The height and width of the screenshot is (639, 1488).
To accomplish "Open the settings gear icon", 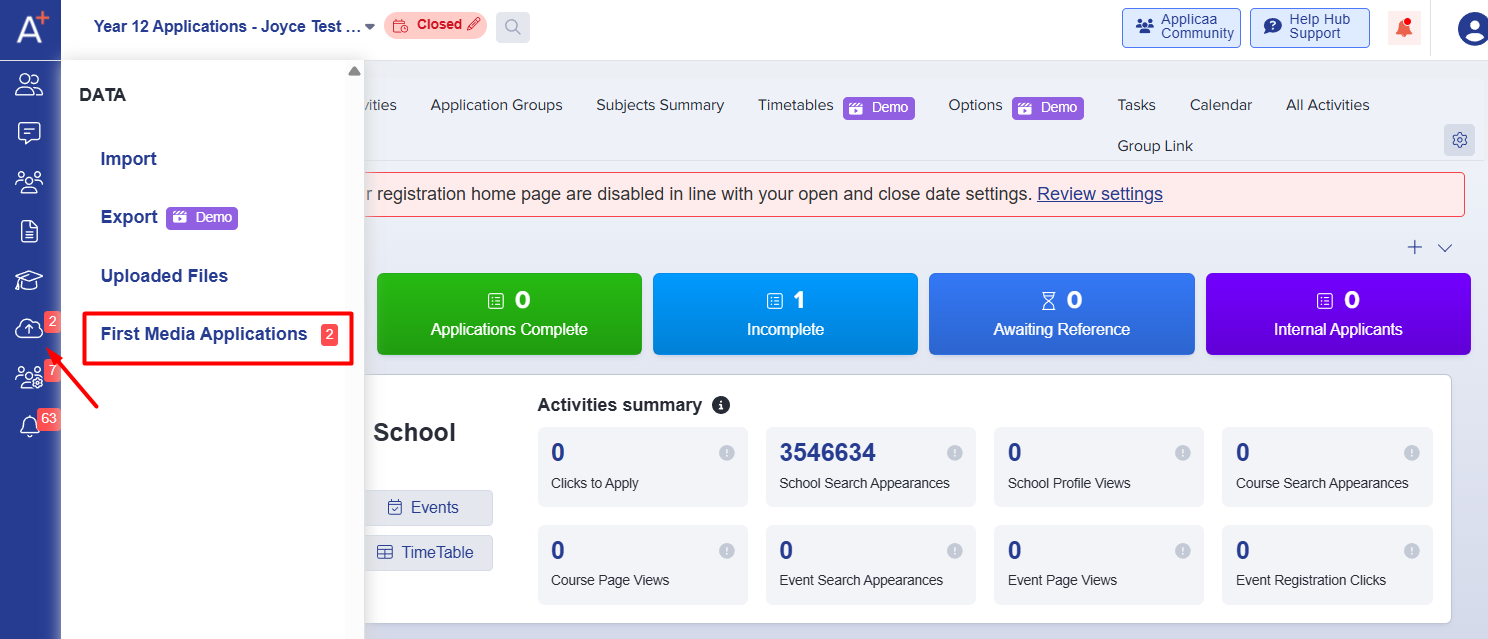I will [x=1459, y=140].
